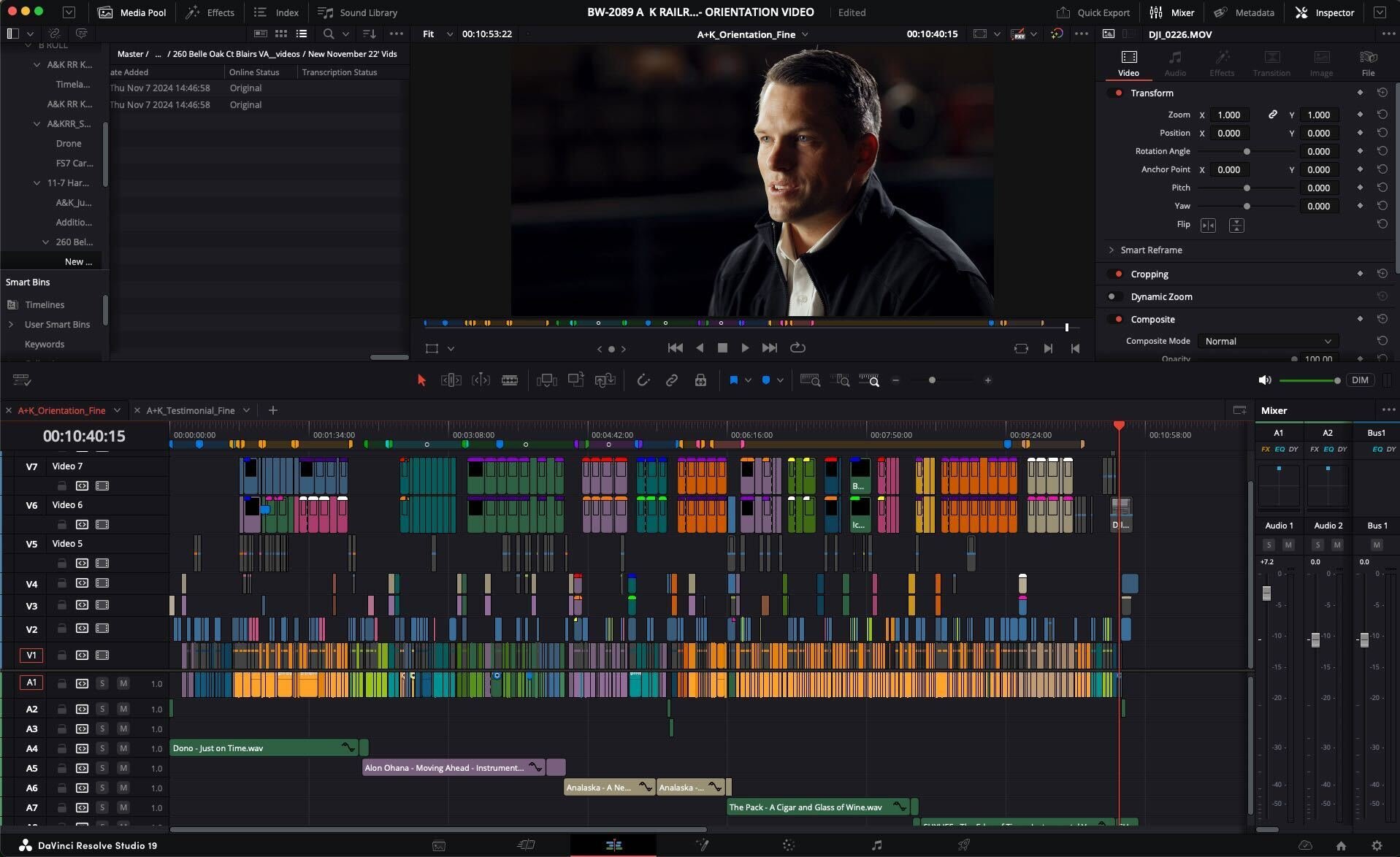This screenshot has width=1400, height=857.
Task: Open the Sound Library panel
Action: (x=358, y=12)
